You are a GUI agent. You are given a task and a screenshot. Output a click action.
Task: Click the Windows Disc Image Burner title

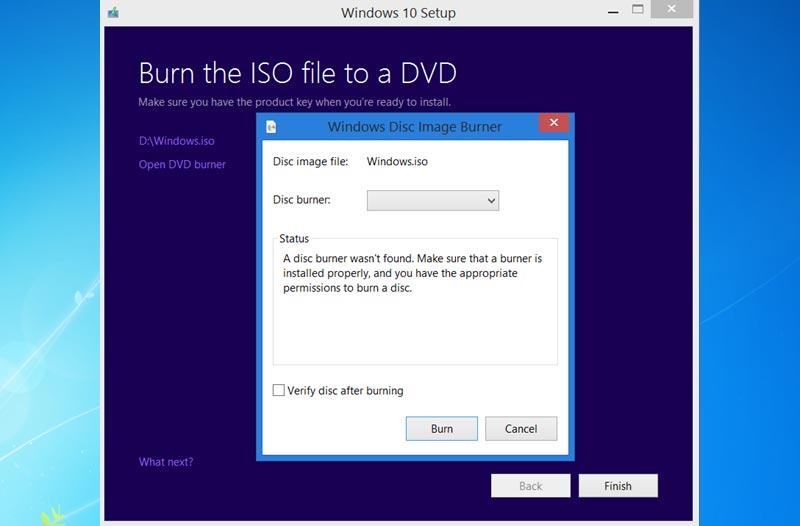point(414,127)
